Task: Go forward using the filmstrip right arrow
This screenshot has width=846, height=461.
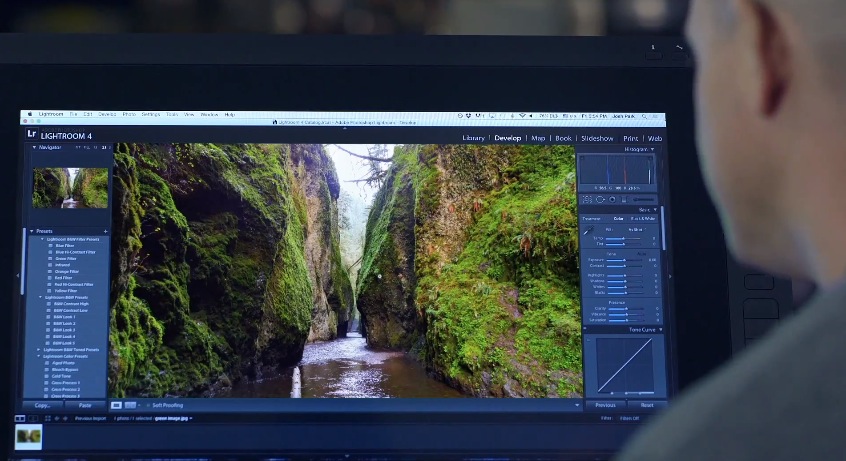Action: [x=65, y=418]
